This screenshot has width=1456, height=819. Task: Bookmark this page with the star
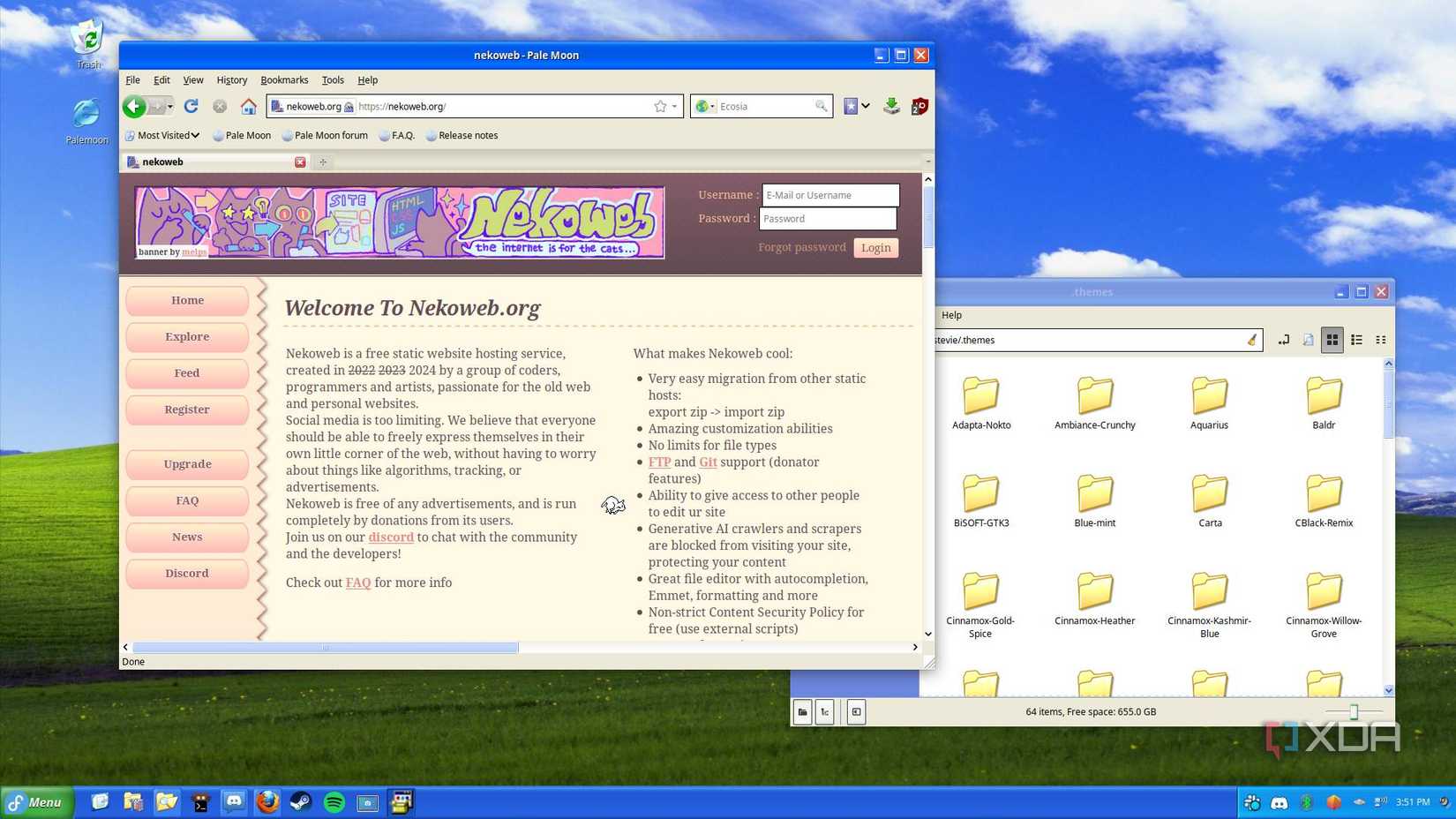[660, 106]
